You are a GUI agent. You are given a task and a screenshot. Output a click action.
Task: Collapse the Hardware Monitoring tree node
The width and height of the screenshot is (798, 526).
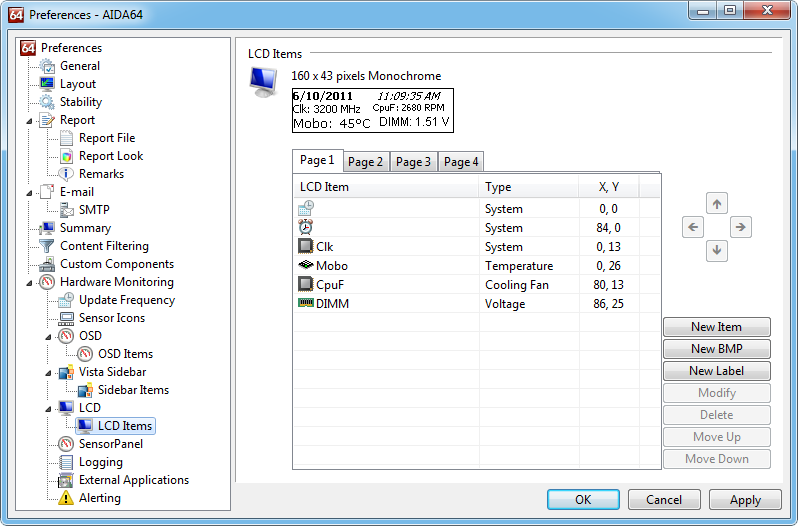[30, 283]
